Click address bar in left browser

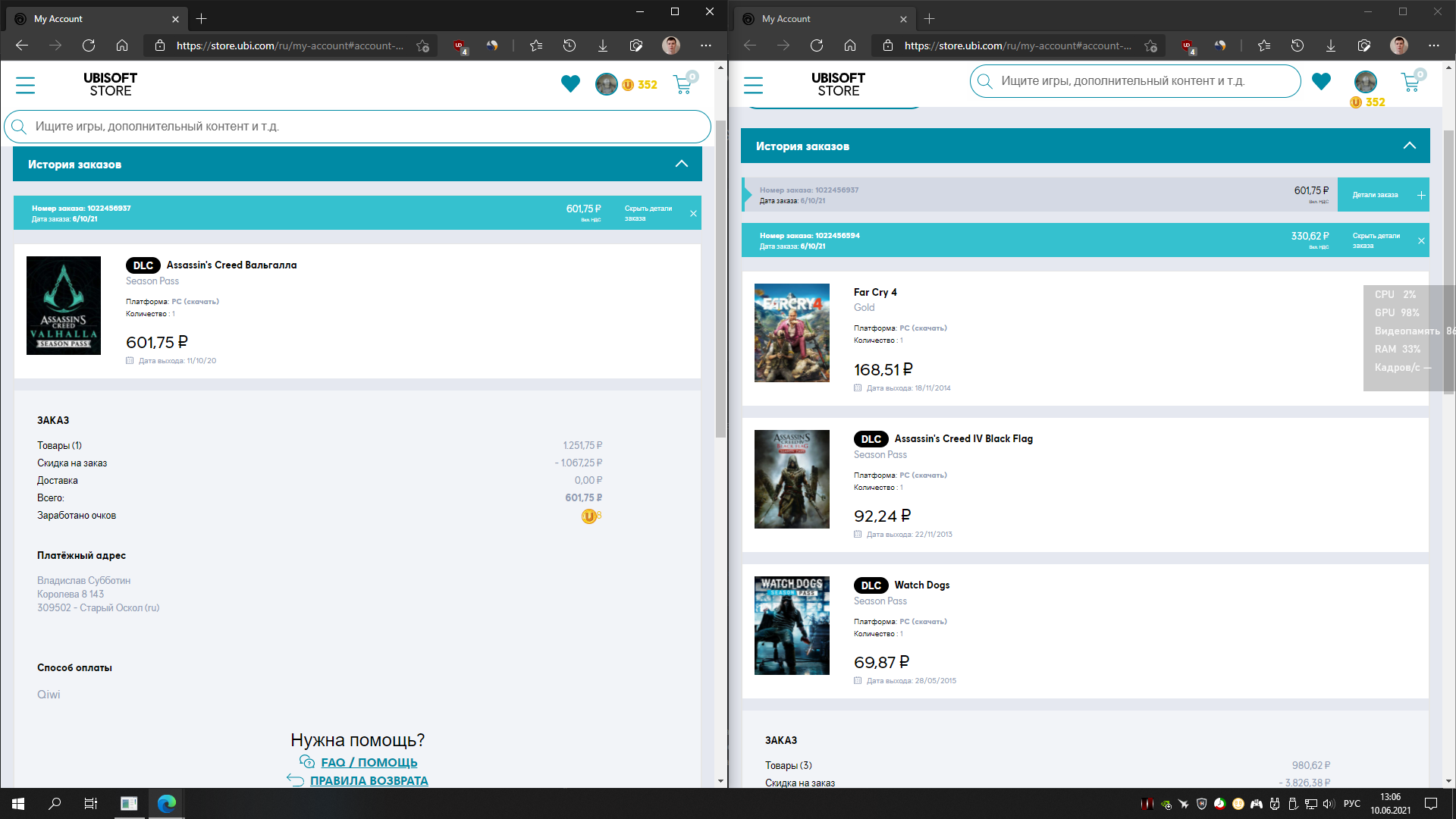[289, 45]
